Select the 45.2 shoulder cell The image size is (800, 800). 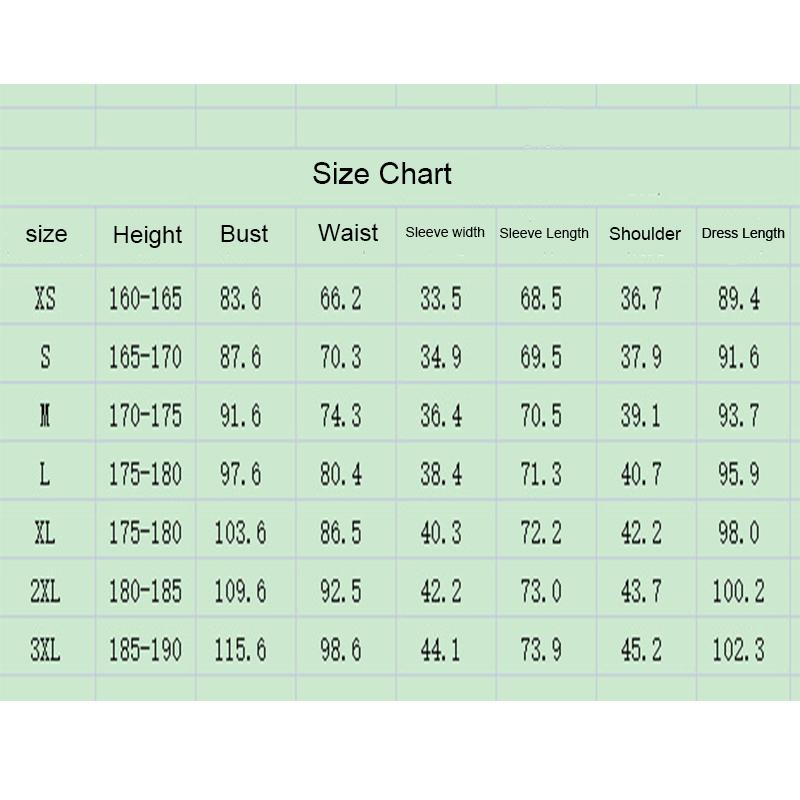641,651
